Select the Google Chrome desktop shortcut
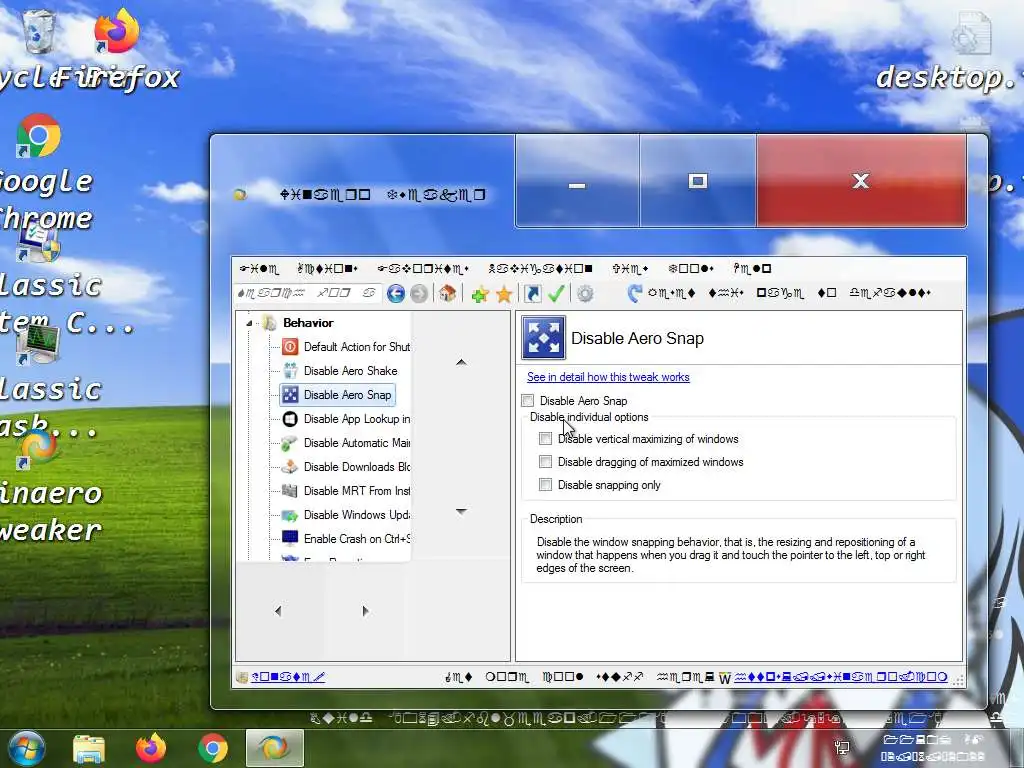 [39, 136]
